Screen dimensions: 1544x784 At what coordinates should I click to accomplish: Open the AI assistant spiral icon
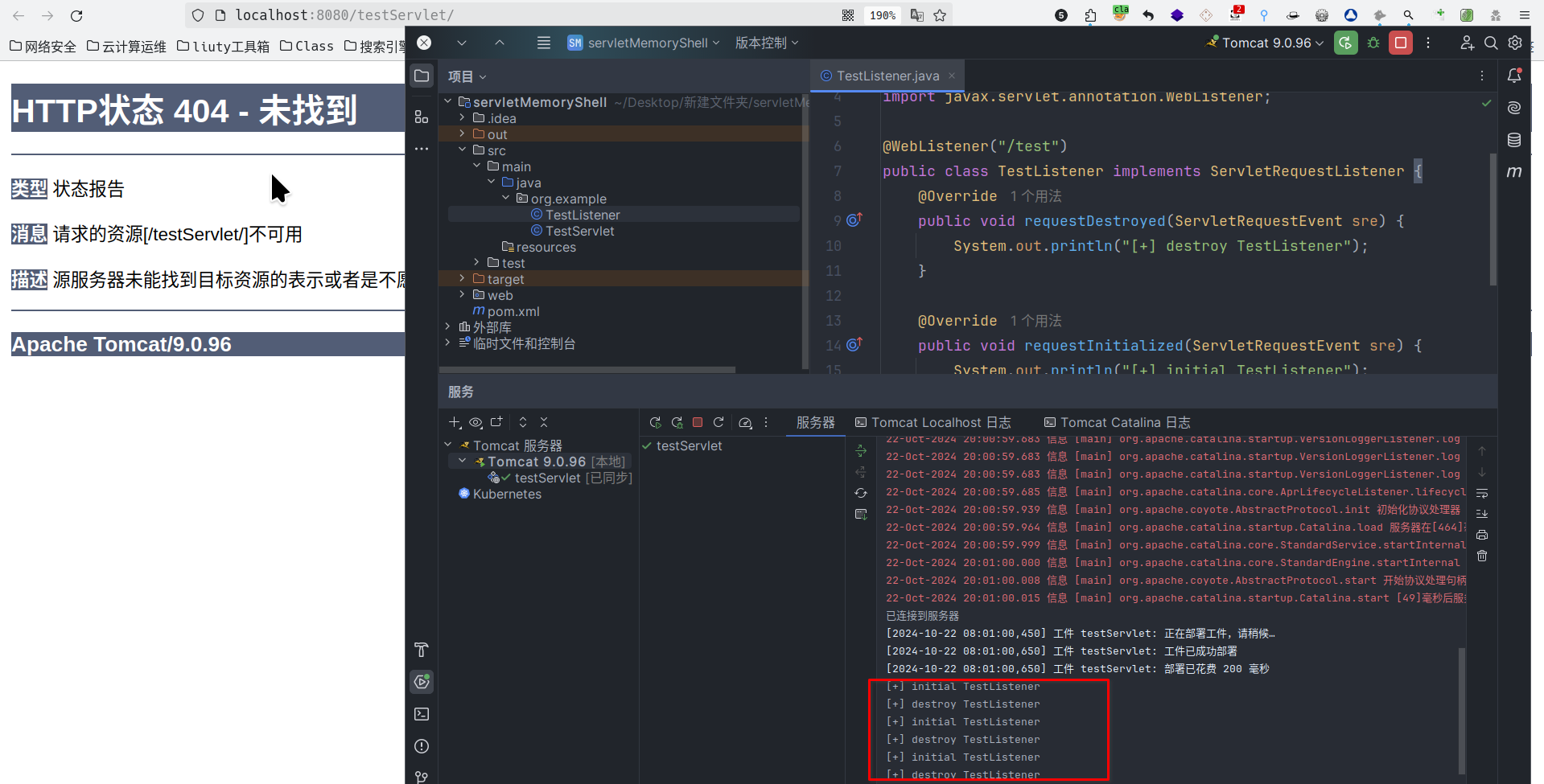point(1514,108)
